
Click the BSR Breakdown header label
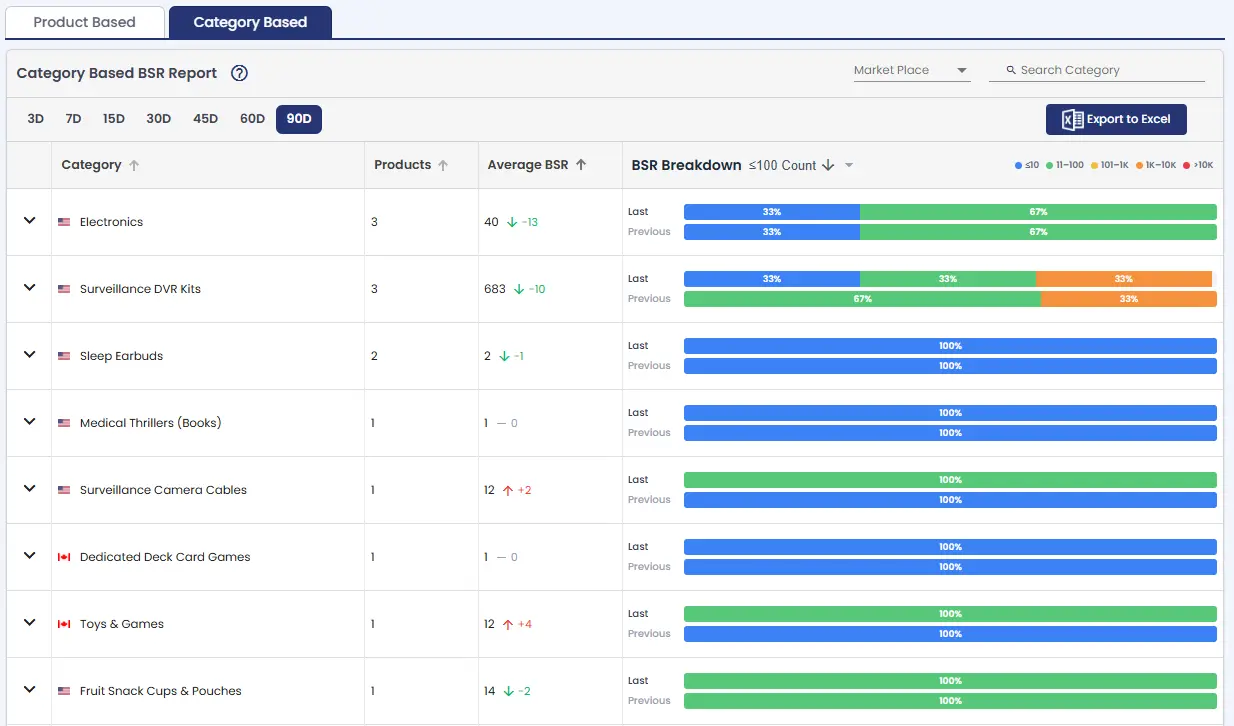click(686, 165)
